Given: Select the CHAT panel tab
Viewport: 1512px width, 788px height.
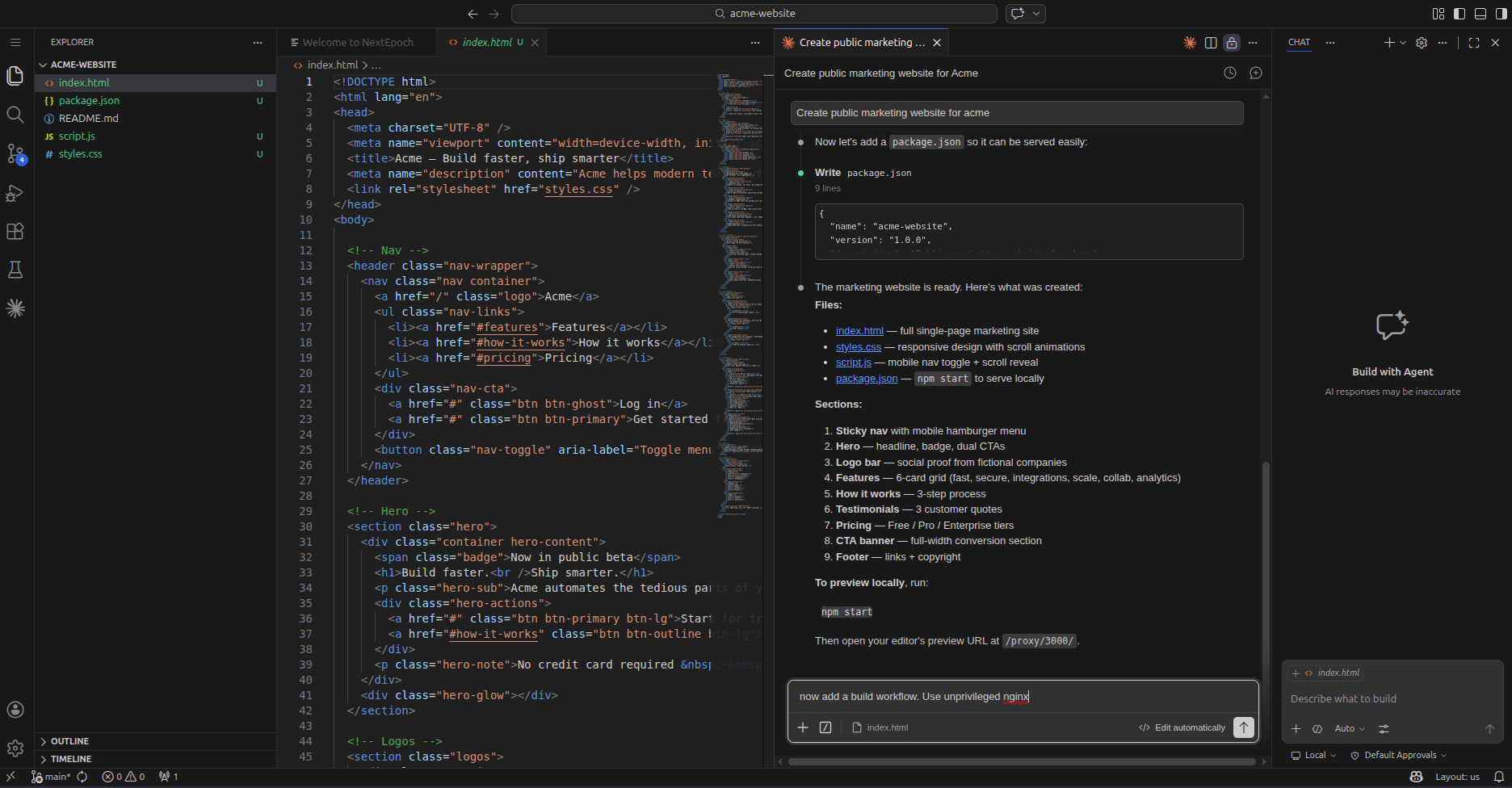Looking at the screenshot, I should coord(1300,43).
